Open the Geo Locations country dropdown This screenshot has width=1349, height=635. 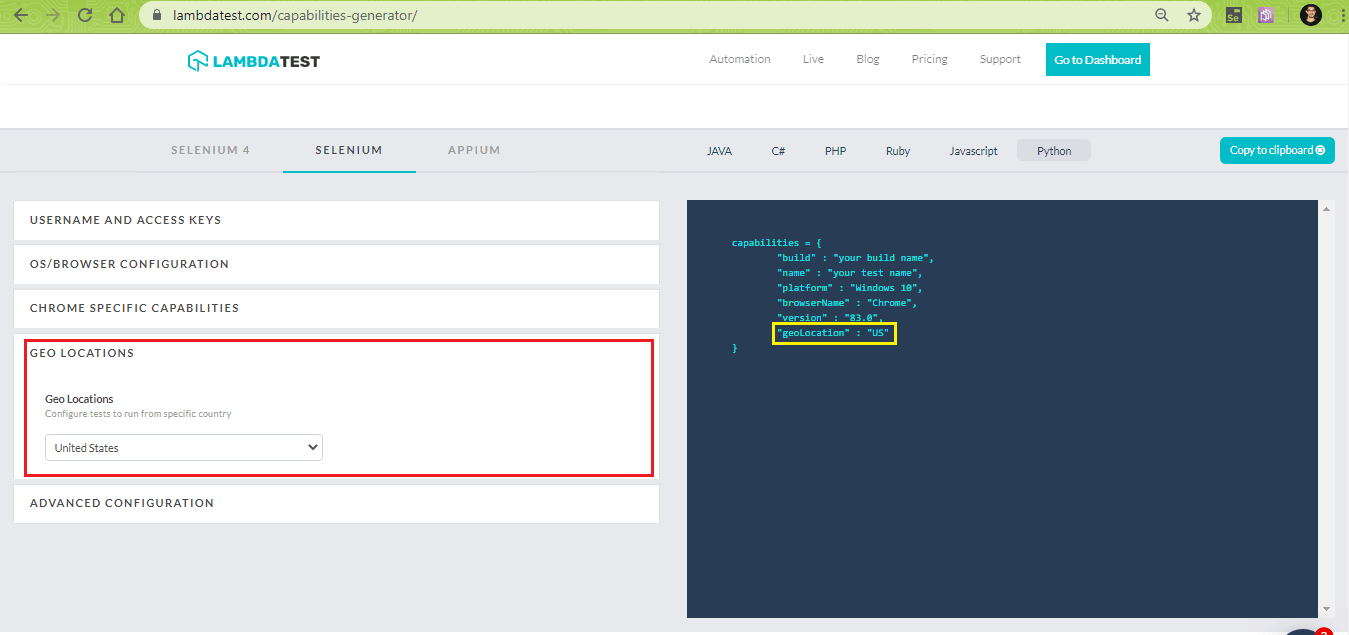click(183, 447)
